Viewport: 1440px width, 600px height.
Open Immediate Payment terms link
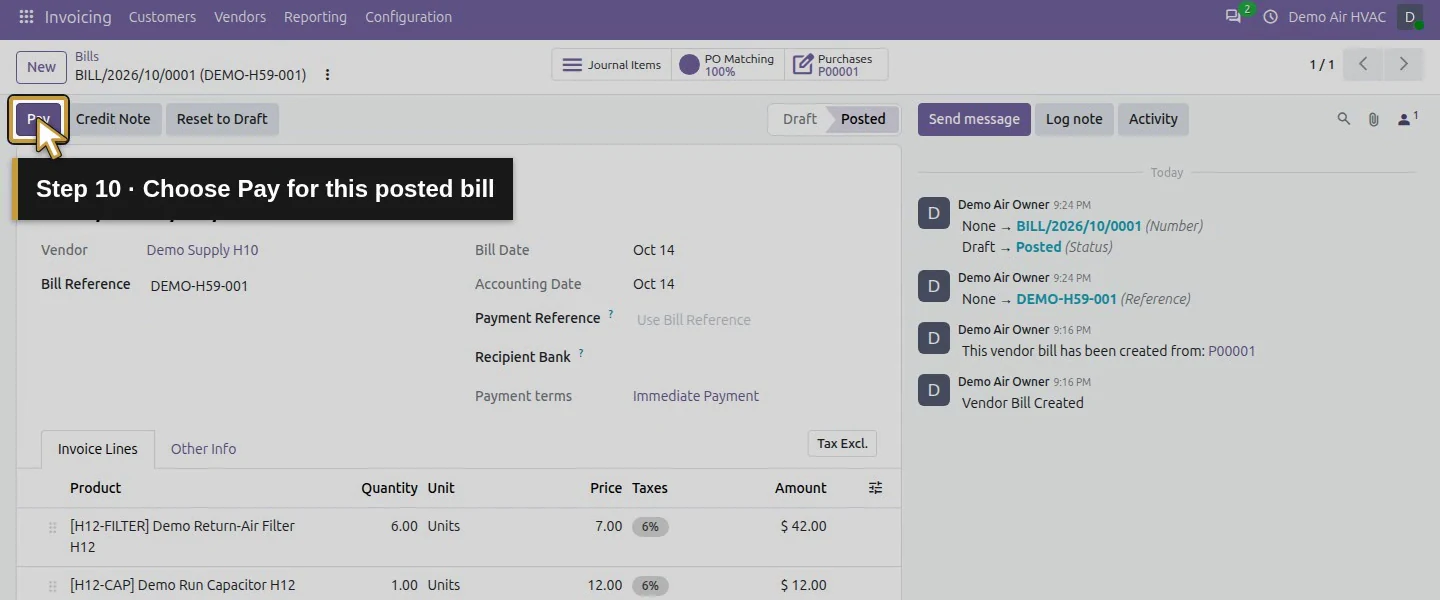pos(696,396)
